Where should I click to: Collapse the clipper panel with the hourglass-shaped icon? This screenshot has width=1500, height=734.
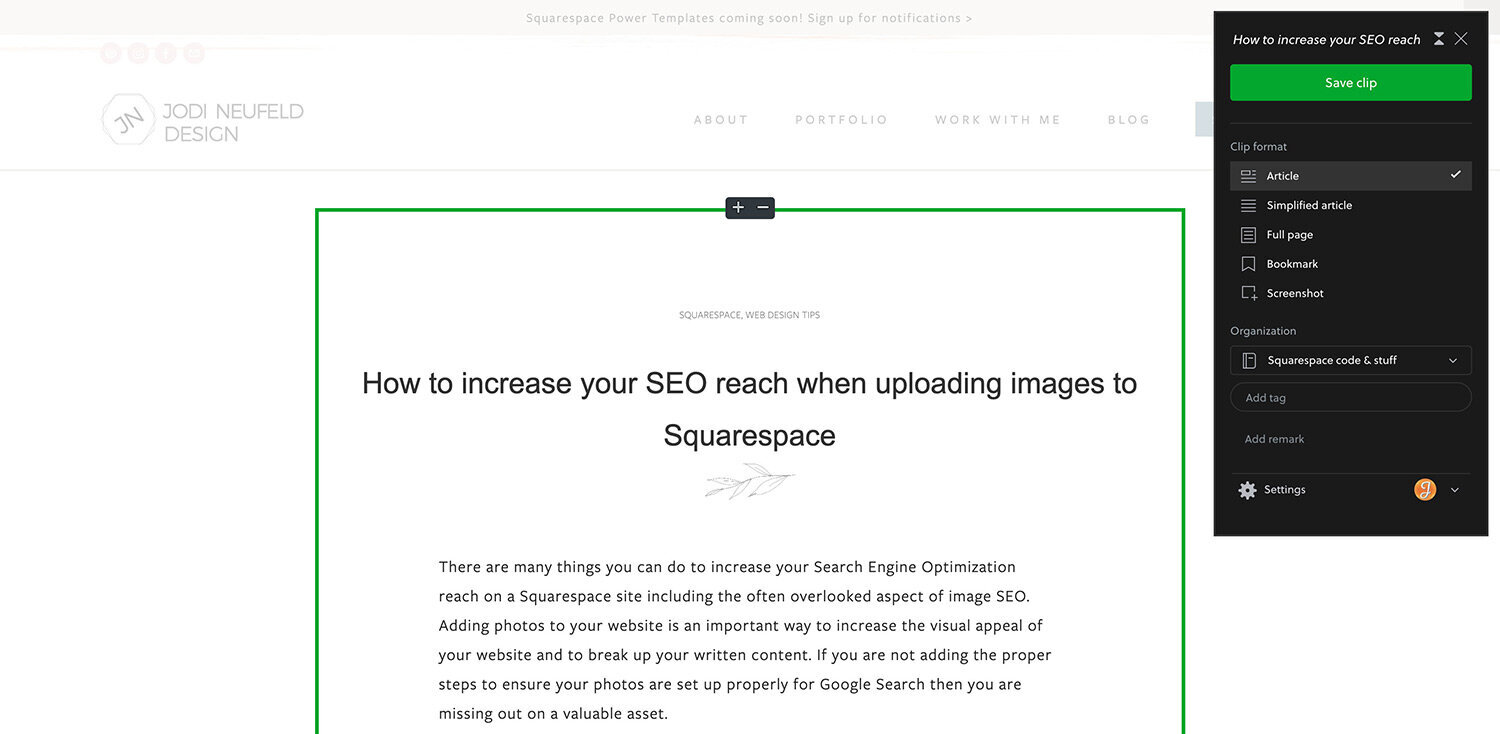pyautogui.click(x=1439, y=39)
